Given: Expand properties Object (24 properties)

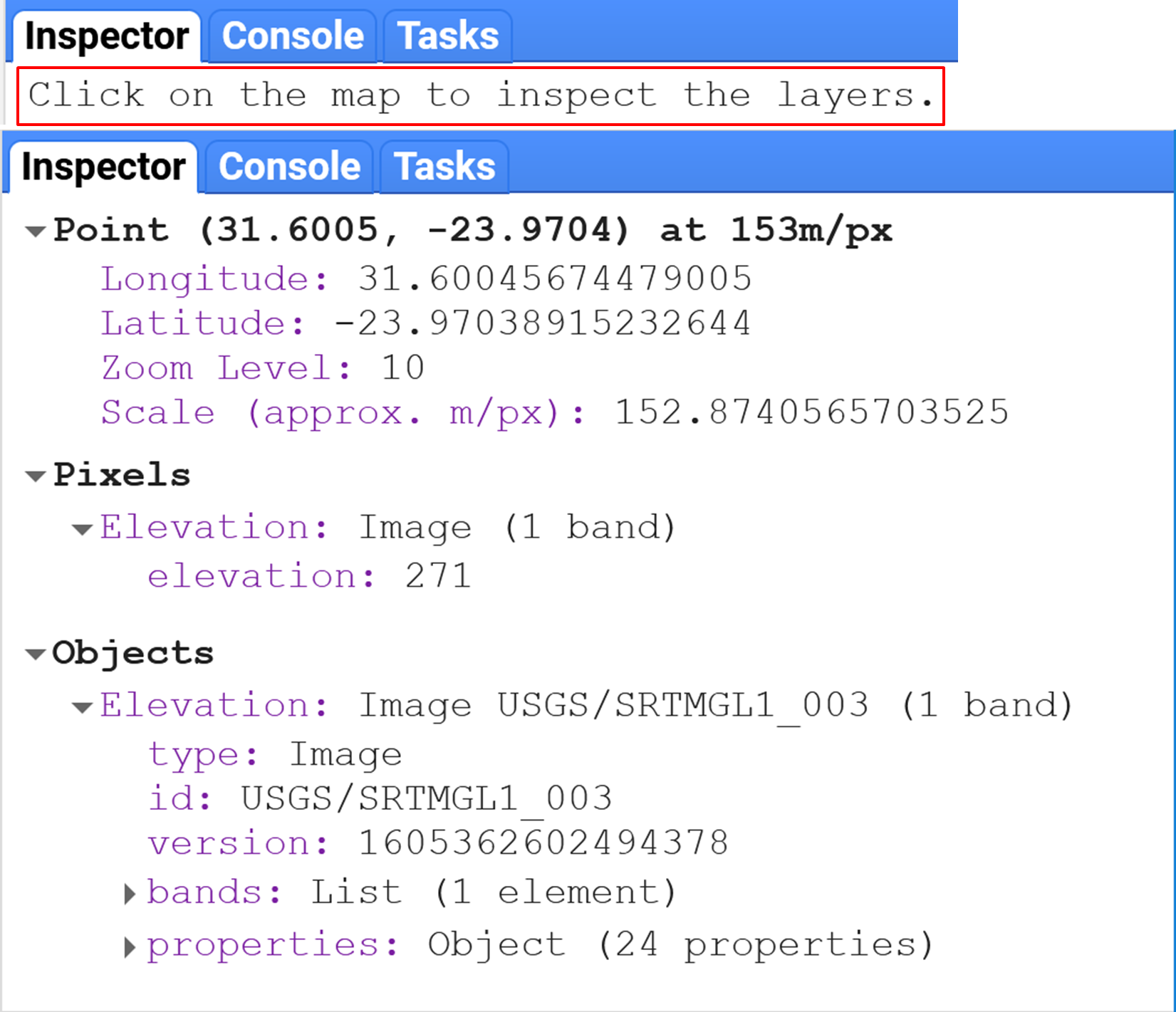Looking at the screenshot, I should [130, 947].
